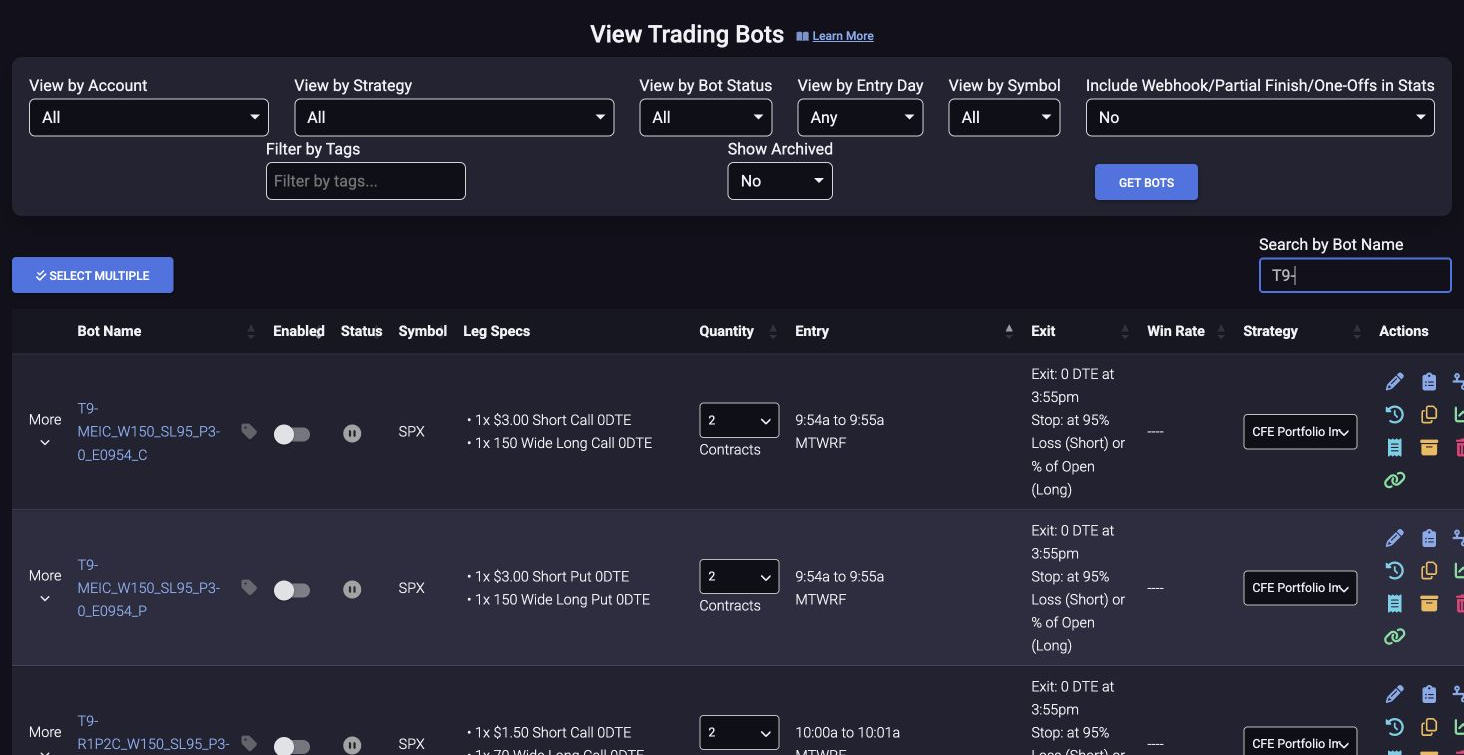The image size is (1464, 755).
Task: Open the View by Bot Status dropdown
Action: coord(706,117)
